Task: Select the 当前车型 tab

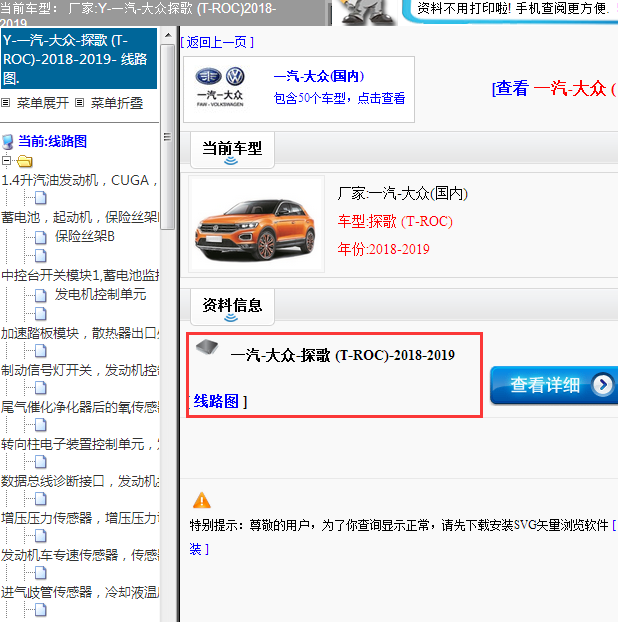Action: [x=232, y=150]
